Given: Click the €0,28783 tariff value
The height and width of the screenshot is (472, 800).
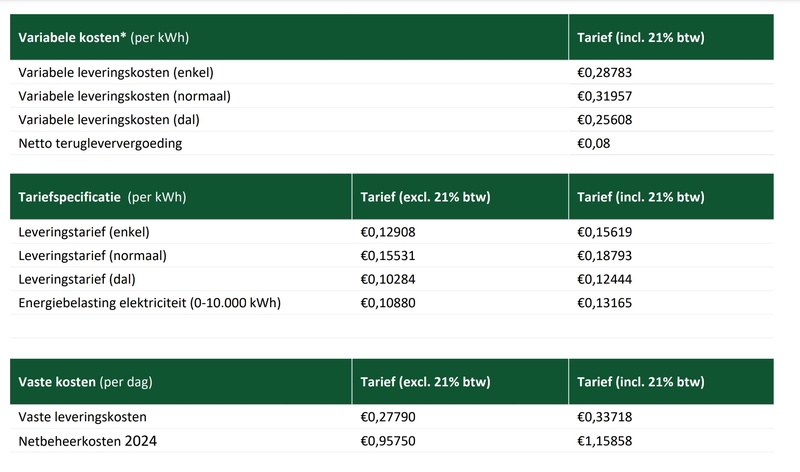Looking at the screenshot, I should pos(605,73).
